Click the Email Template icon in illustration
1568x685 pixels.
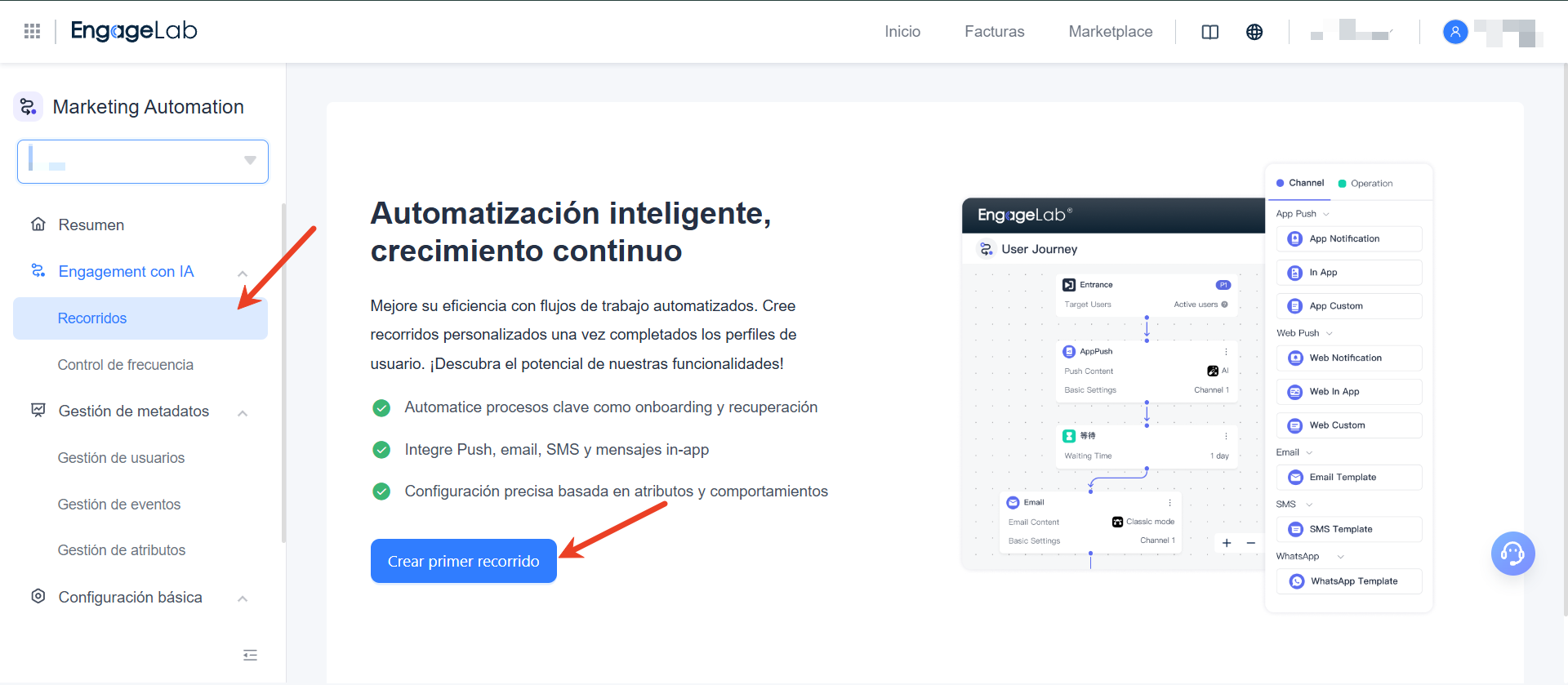[1295, 478]
